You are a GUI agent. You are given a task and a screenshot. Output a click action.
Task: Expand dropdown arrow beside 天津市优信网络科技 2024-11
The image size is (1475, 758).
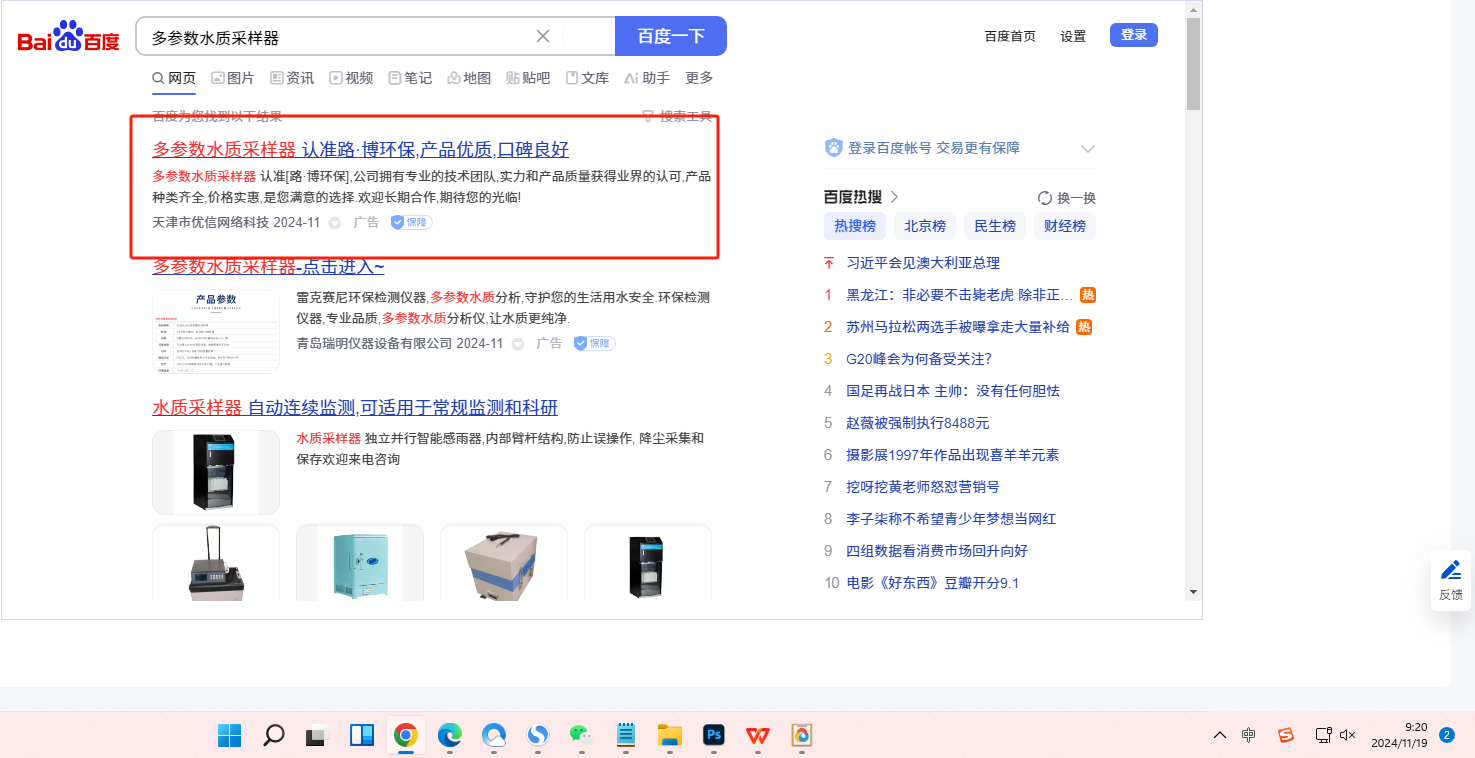pyautogui.click(x=335, y=223)
